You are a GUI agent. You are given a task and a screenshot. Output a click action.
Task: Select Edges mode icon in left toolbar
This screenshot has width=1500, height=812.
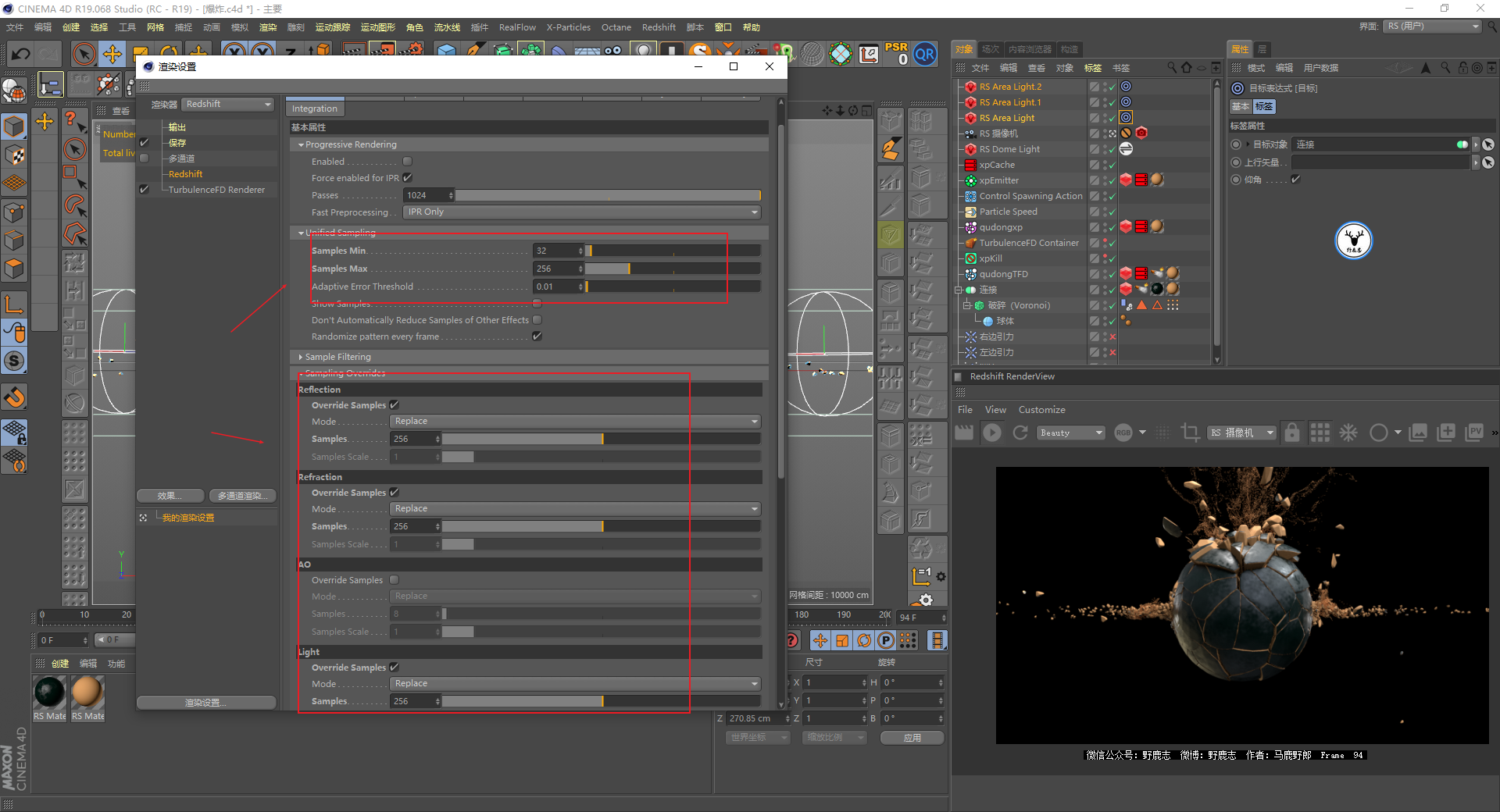14,240
